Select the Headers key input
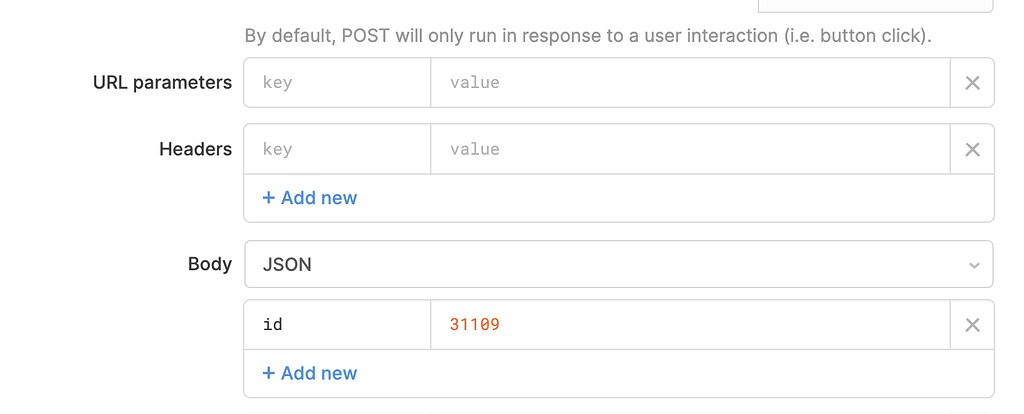Image resolution: width=1024 pixels, height=414 pixels. (337, 150)
